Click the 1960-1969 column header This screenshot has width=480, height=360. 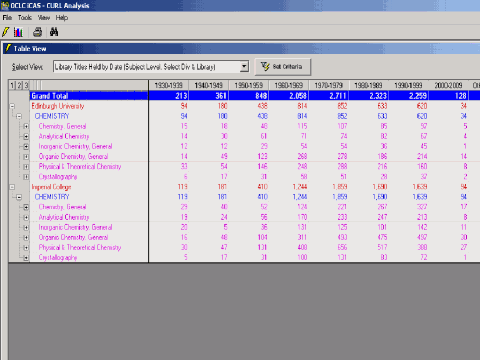[289, 85]
